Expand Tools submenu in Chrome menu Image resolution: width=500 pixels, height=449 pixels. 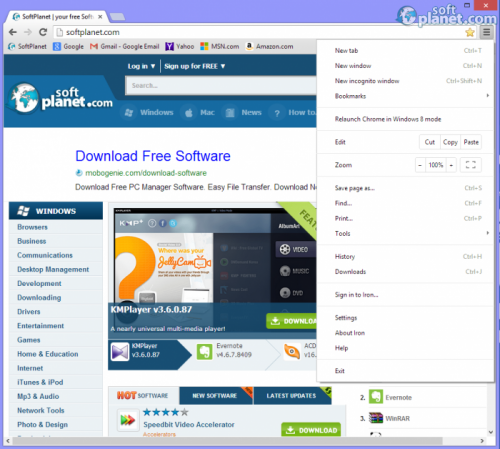click(x=405, y=233)
